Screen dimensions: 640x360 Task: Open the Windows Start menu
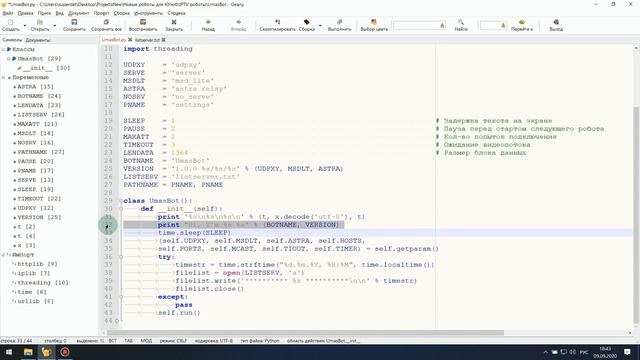(x=9, y=352)
